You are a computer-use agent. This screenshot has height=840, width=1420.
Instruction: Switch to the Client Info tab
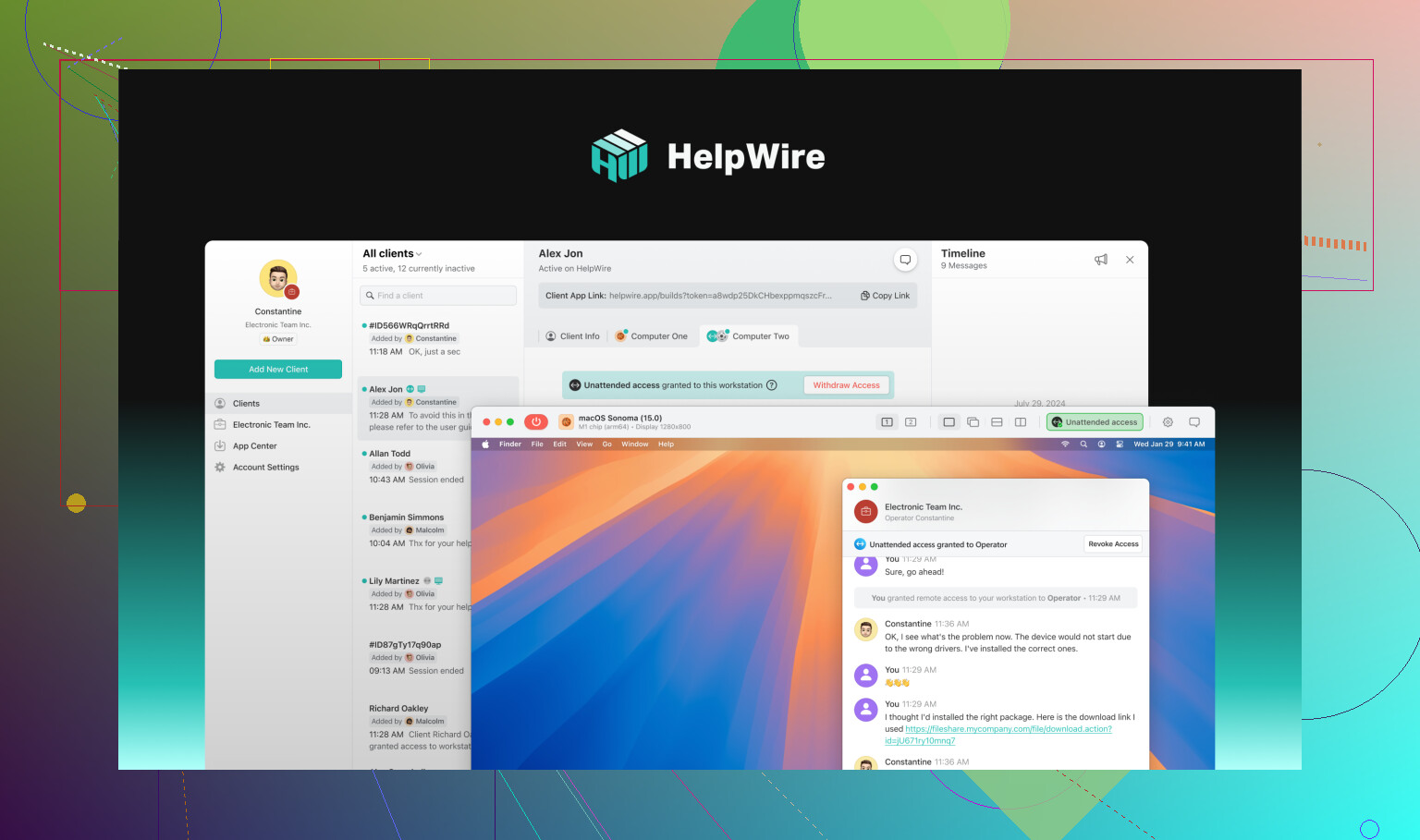click(x=572, y=336)
